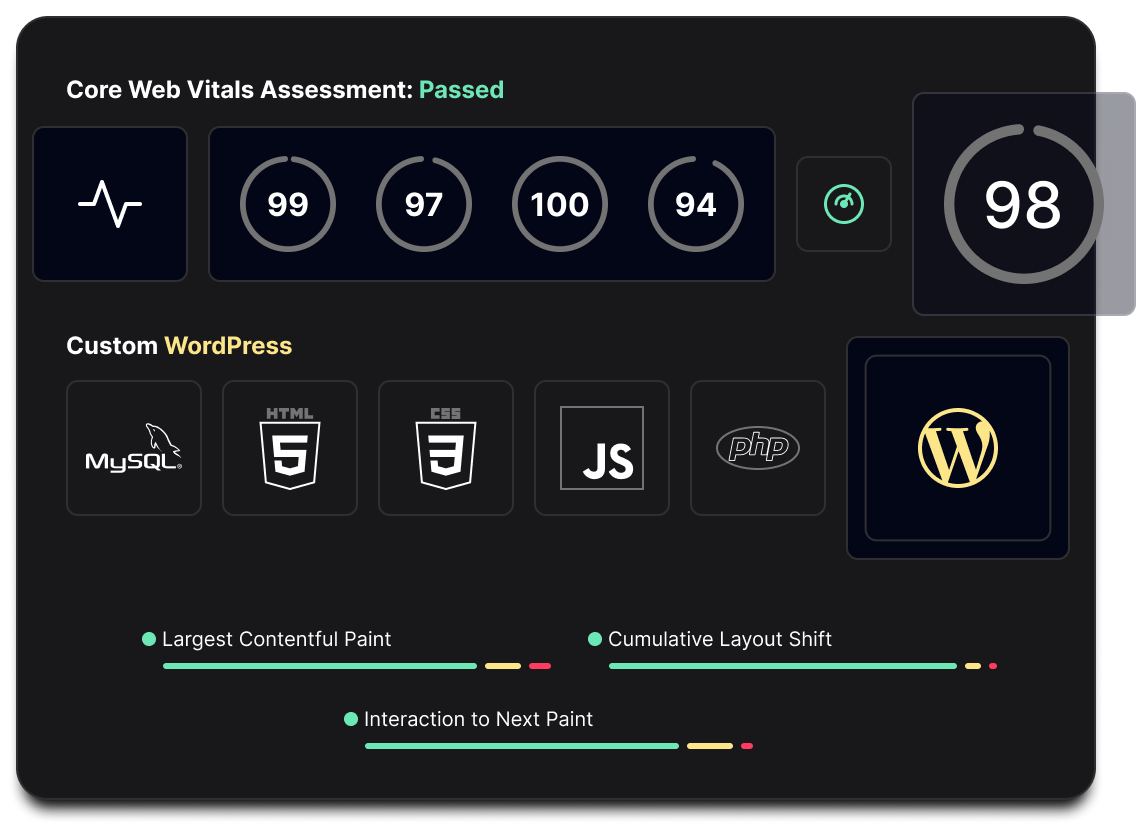1136x824 pixels.
Task: Click the green "Passed" status text
Action: point(462,90)
